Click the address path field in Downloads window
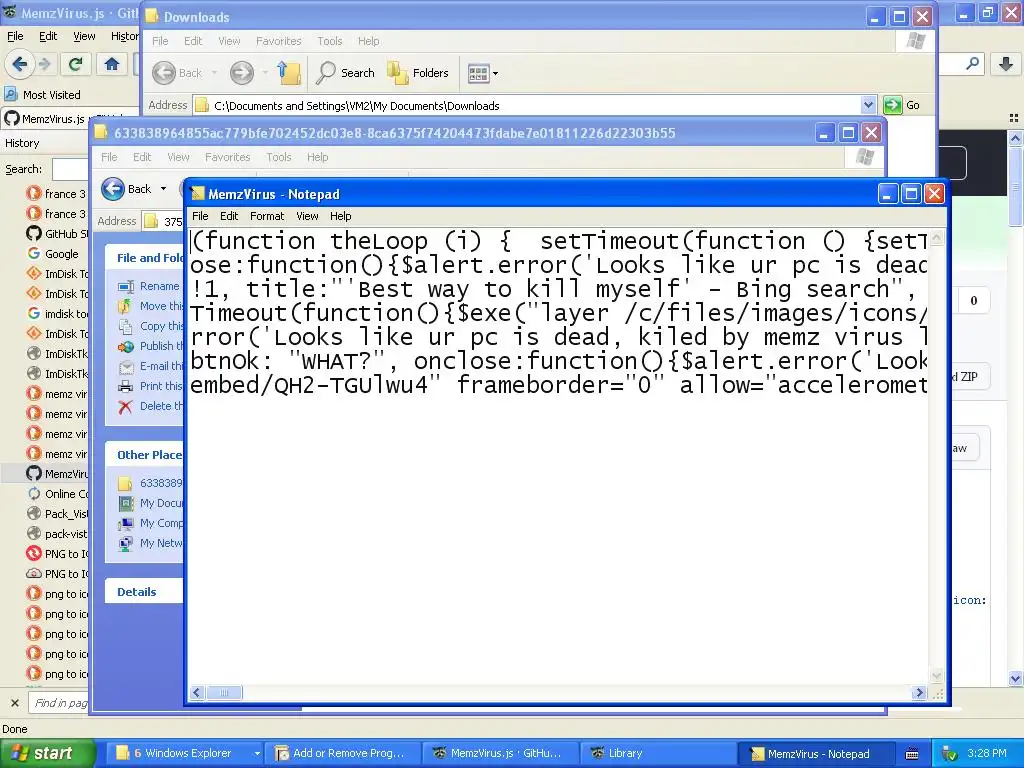Screen dimensions: 1024x768 pyautogui.click(x=527, y=106)
